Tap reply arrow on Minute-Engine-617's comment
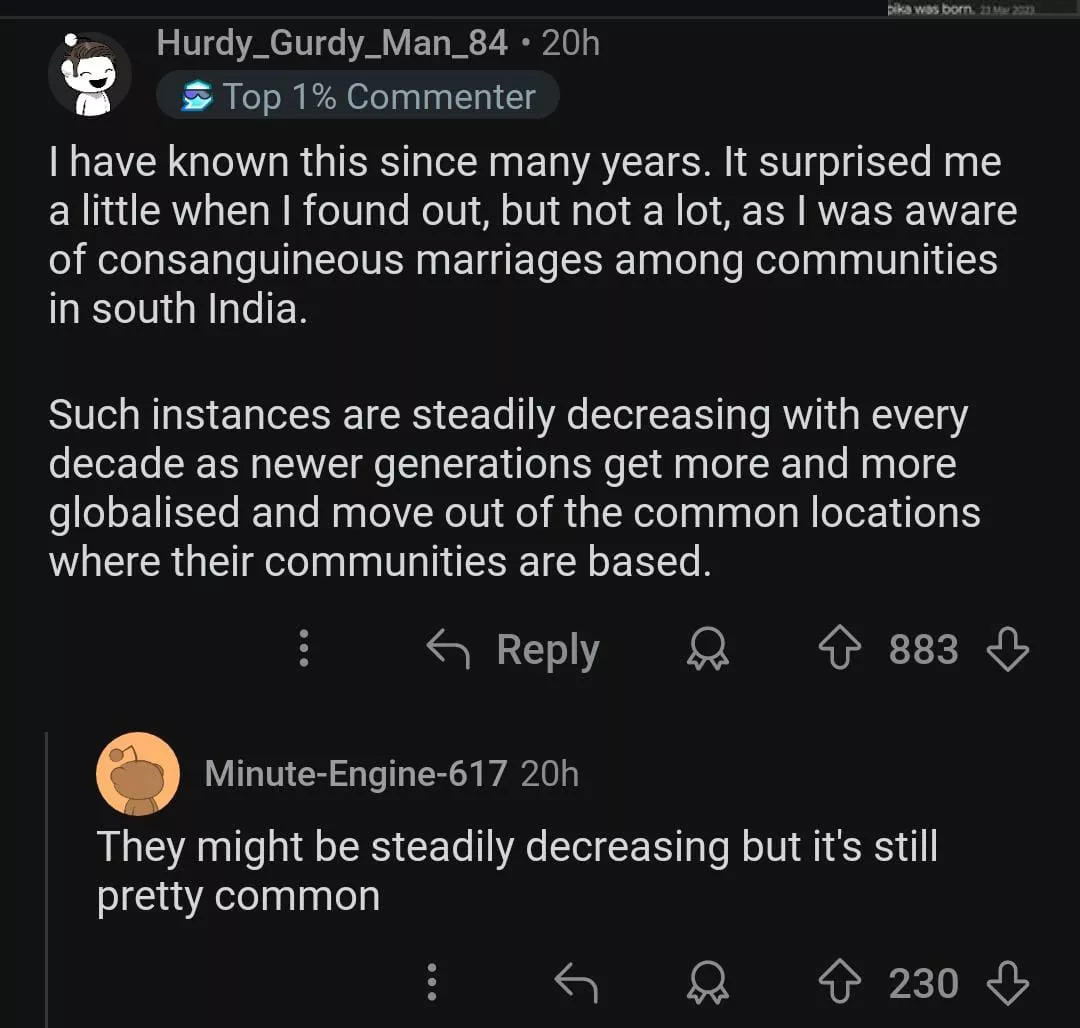The height and width of the screenshot is (1028, 1080). pos(576,984)
